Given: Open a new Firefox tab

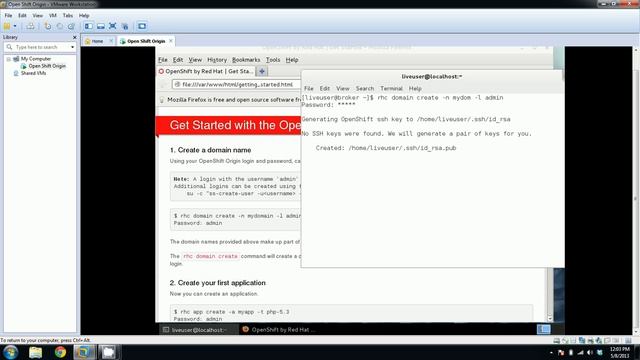Looking at the screenshot, I should [x=262, y=71].
